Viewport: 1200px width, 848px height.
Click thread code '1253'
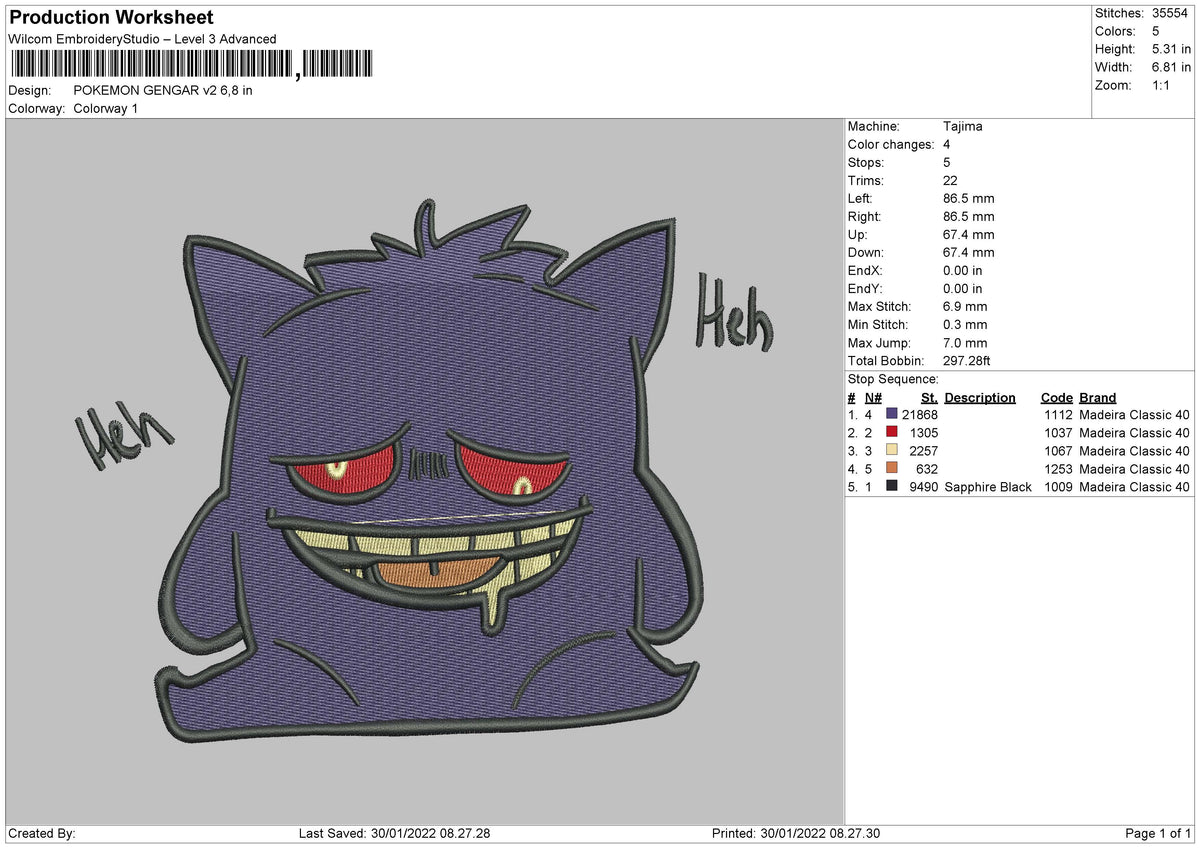pyautogui.click(x=1058, y=469)
